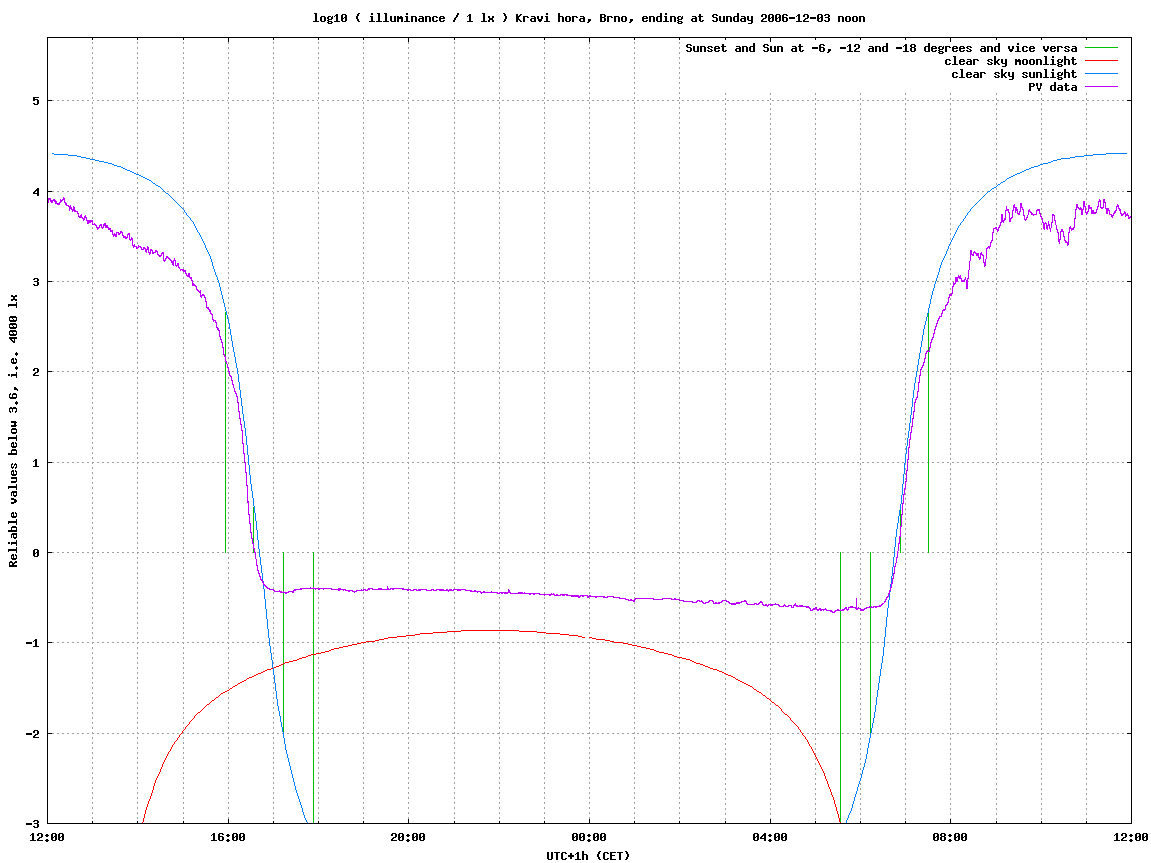
Task: Click the y-axis tick label '1'
Action: 36,462
